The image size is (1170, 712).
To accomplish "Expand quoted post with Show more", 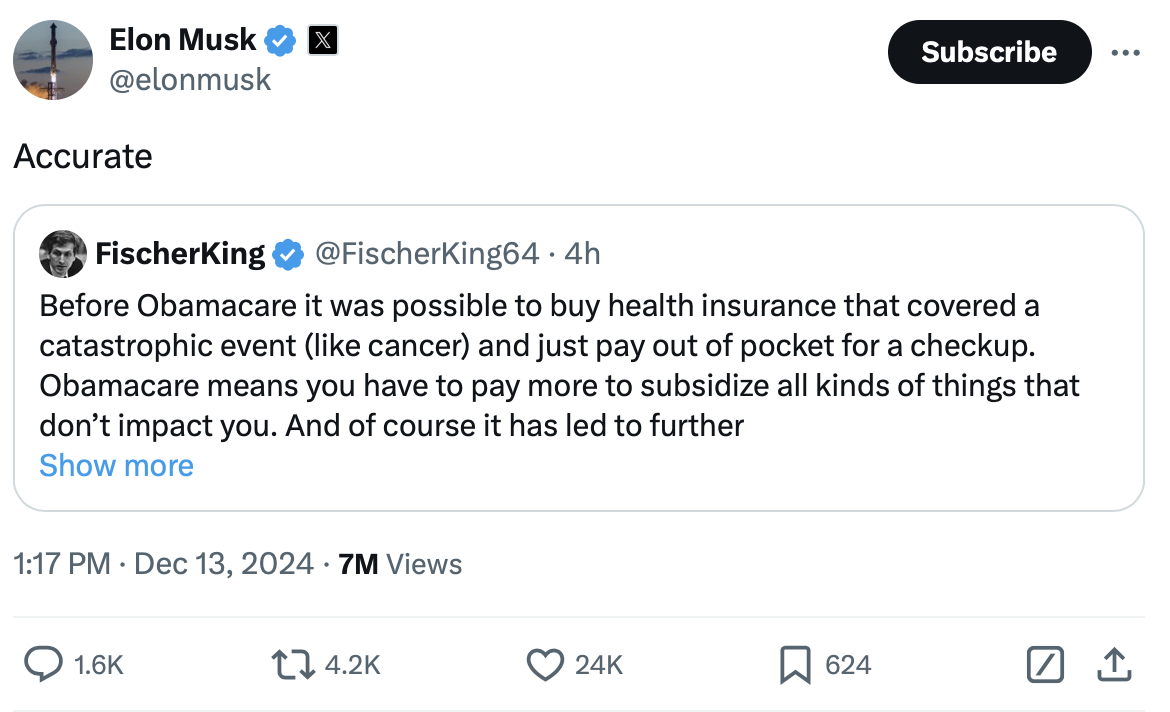I will pos(116,465).
